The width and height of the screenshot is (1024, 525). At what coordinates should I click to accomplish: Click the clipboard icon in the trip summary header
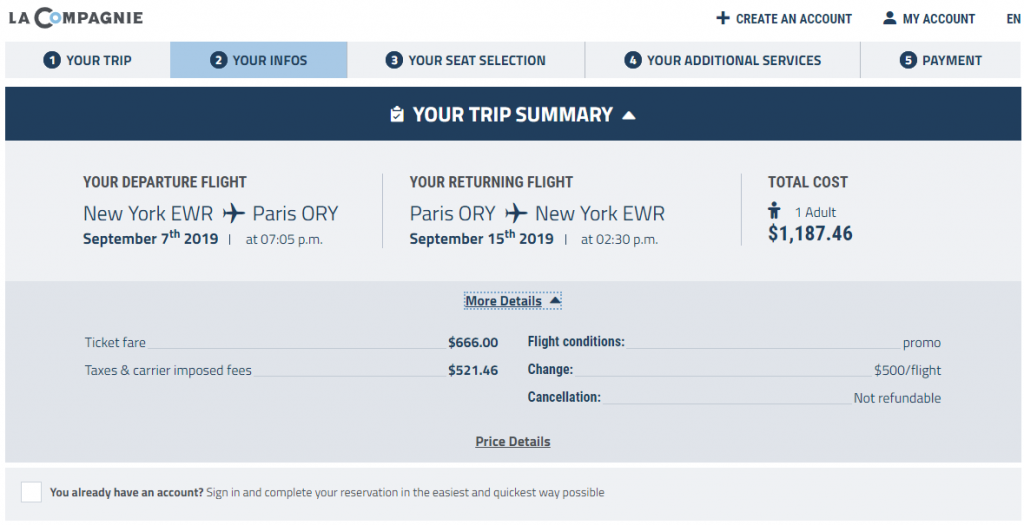(397, 115)
